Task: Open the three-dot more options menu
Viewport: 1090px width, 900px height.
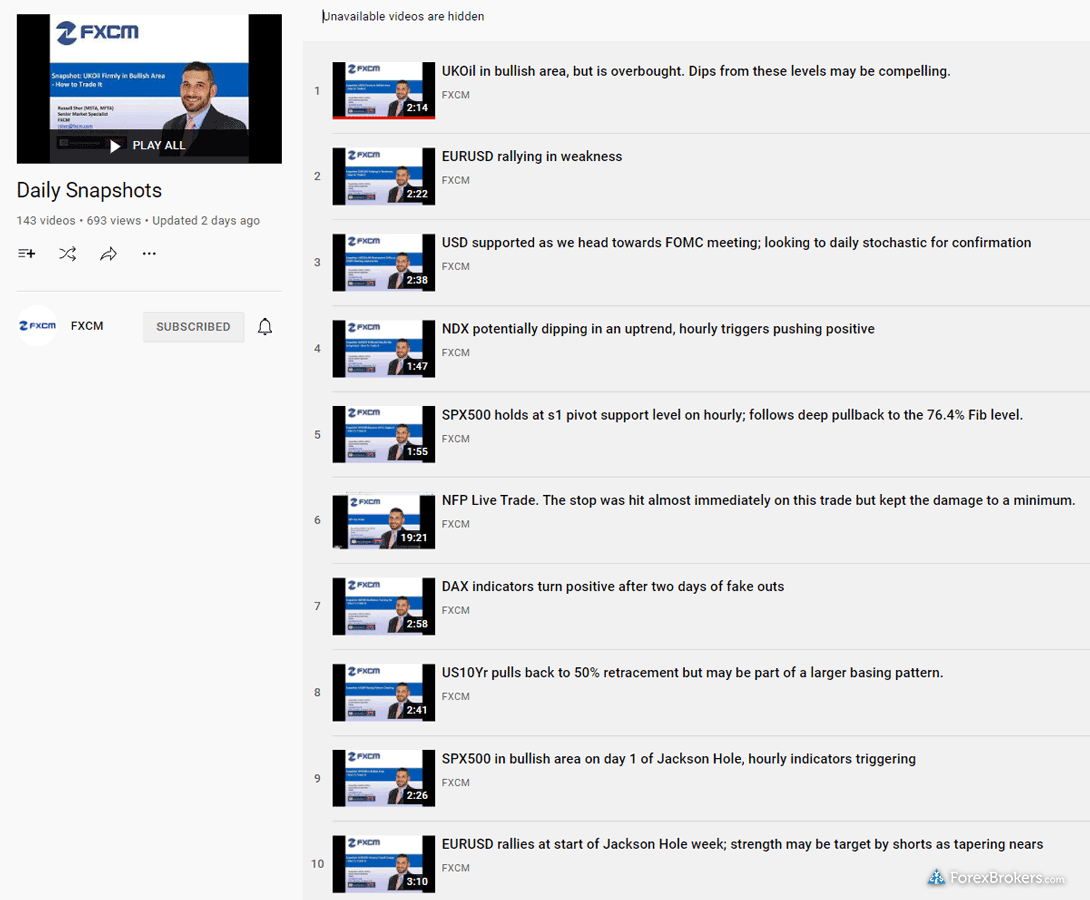Action: pos(149,254)
